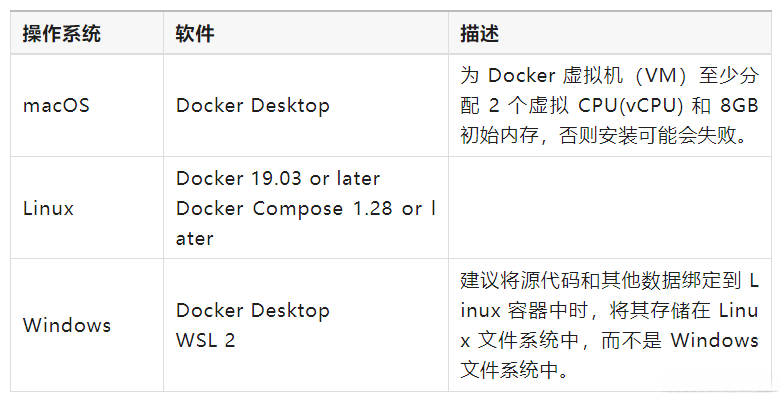Click the 软件 column header
The width and height of the screenshot is (784, 400).
(195, 34)
